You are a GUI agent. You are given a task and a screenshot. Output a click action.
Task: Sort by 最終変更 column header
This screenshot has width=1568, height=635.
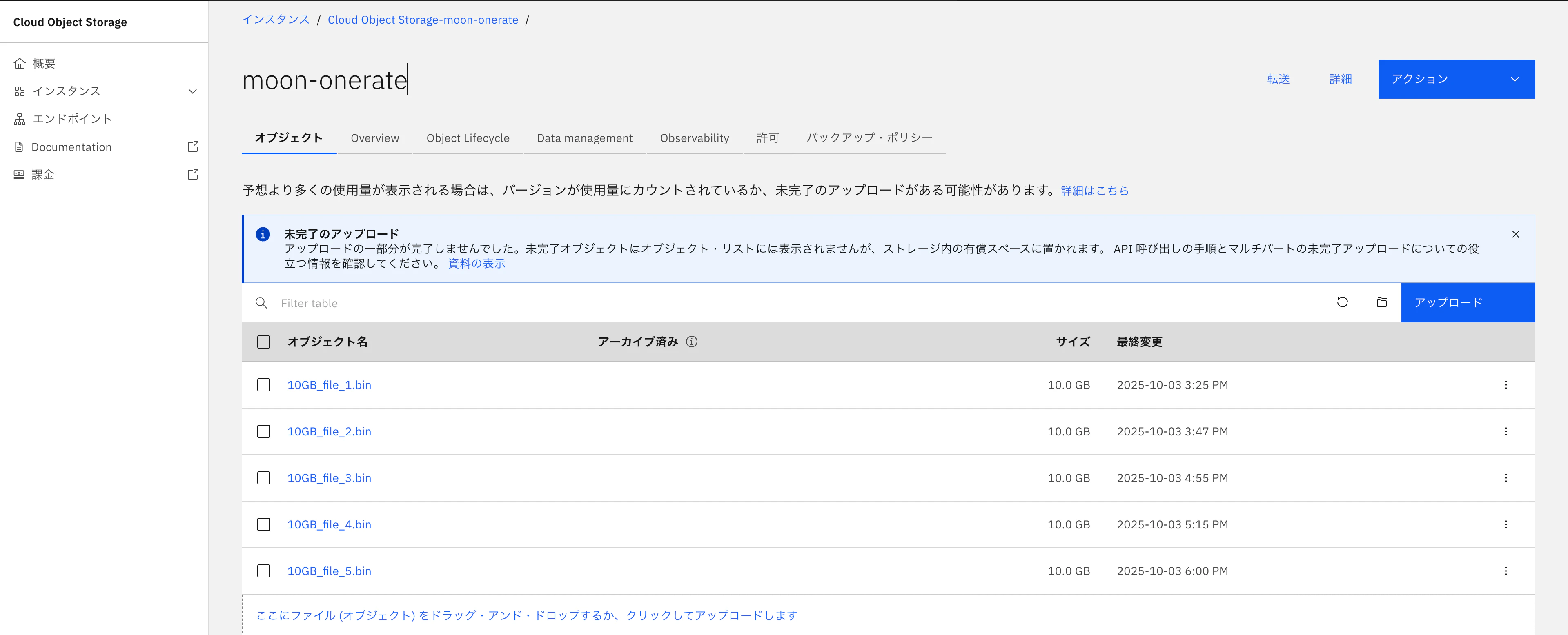tap(1140, 342)
